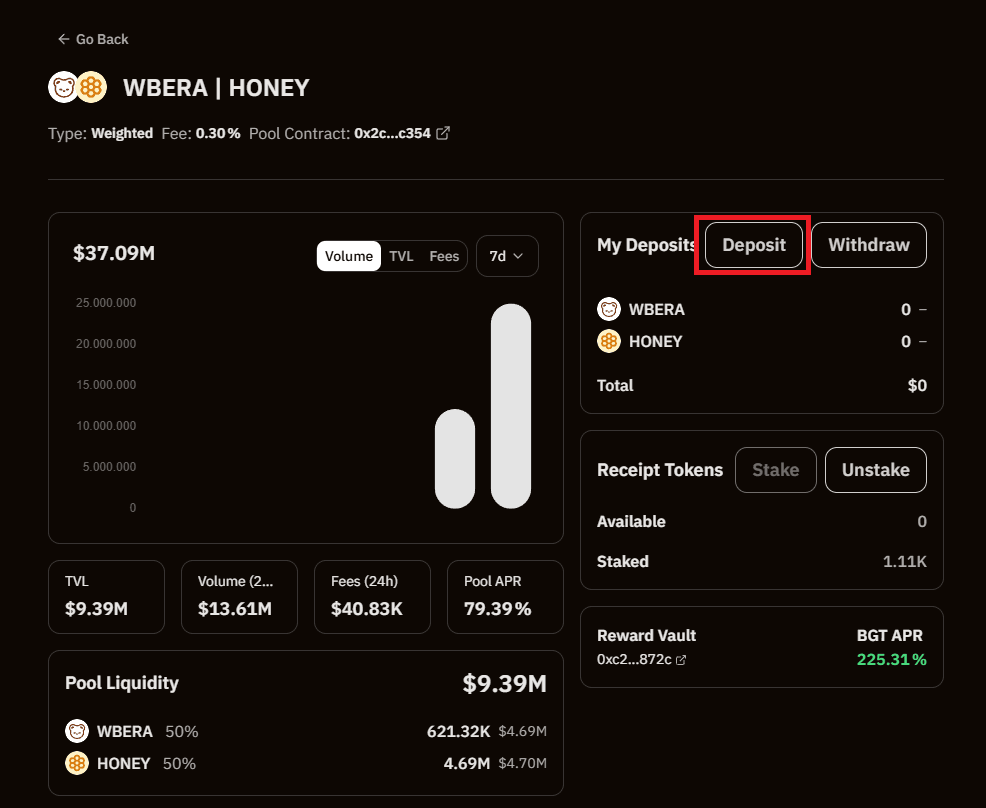Click the HONEY icon in Pool Liquidity
The height and width of the screenshot is (808, 986).
point(77,763)
